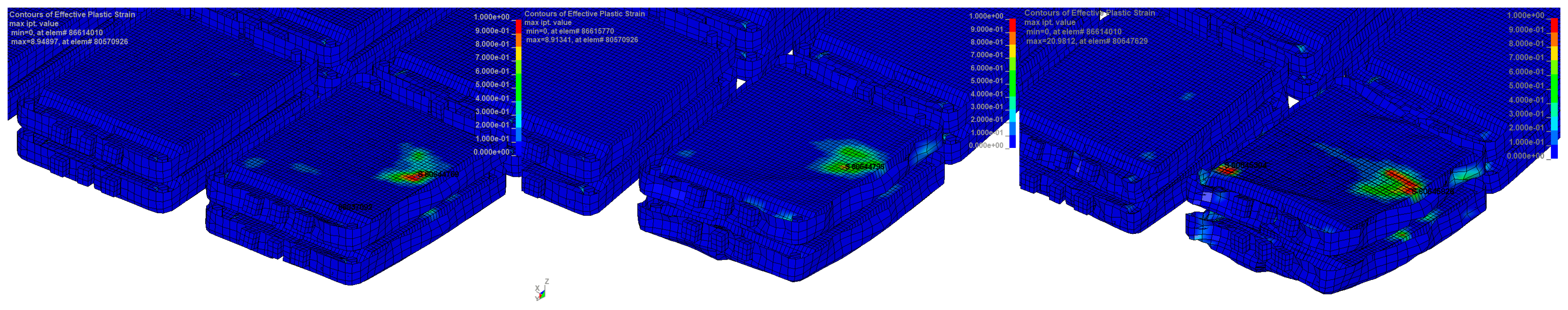Click 'max=8.94897, at elem# 80570926' text
This screenshot has width=1568, height=310.
tap(69, 42)
